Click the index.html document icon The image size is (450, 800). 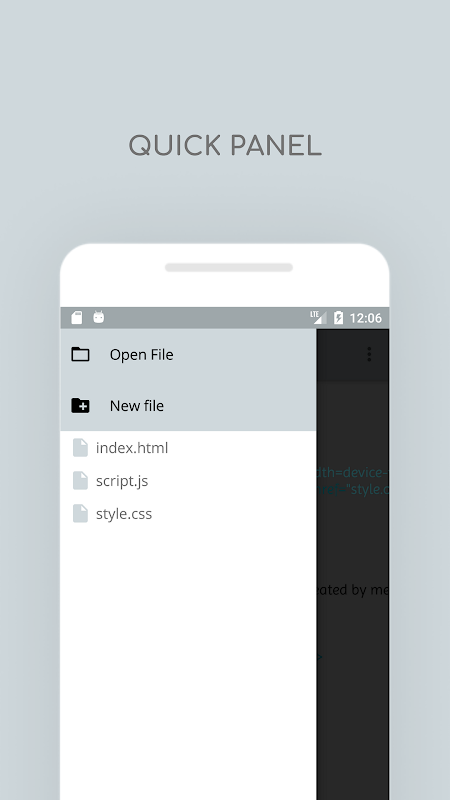click(x=80, y=447)
